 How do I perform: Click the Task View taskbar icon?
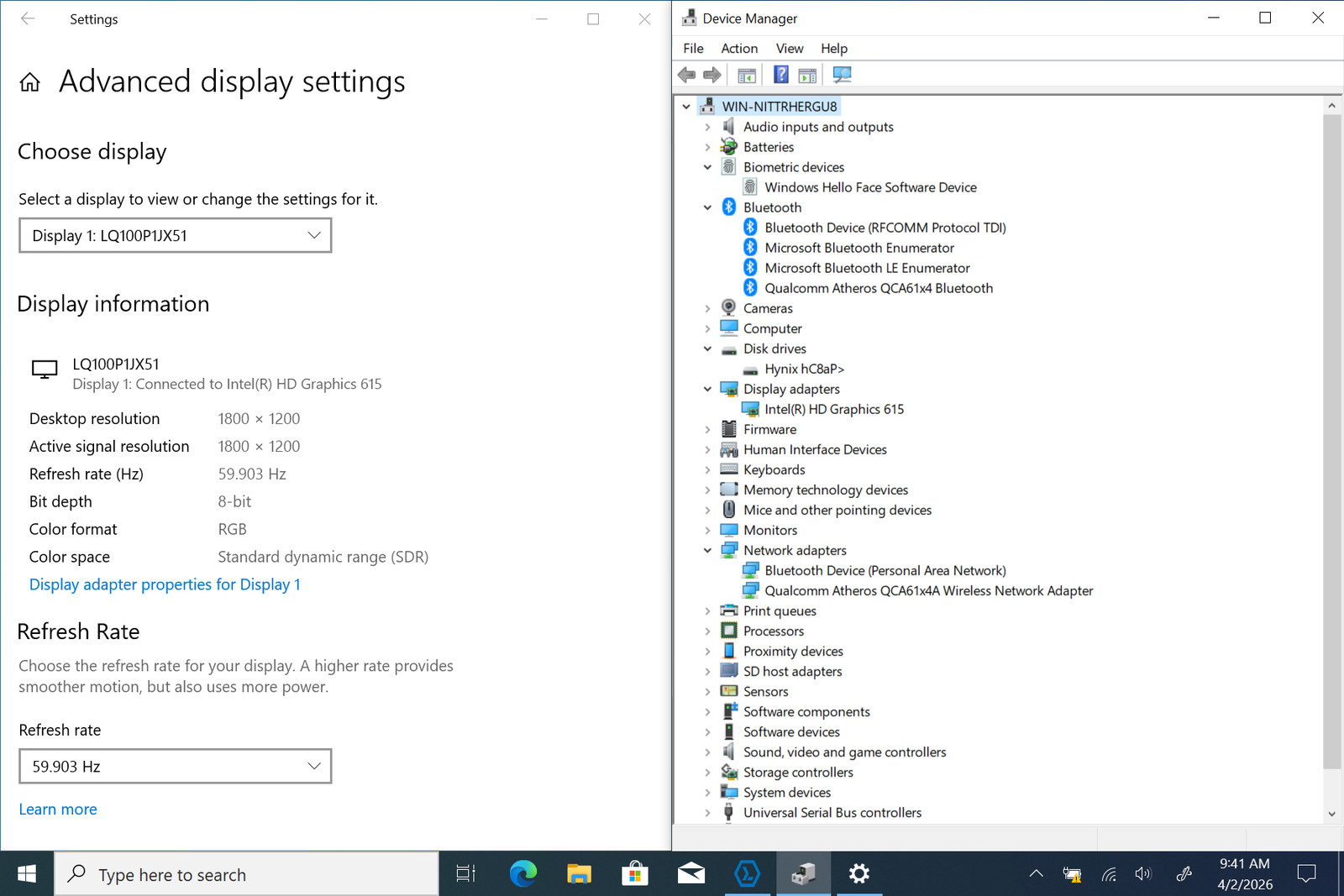[x=466, y=874]
